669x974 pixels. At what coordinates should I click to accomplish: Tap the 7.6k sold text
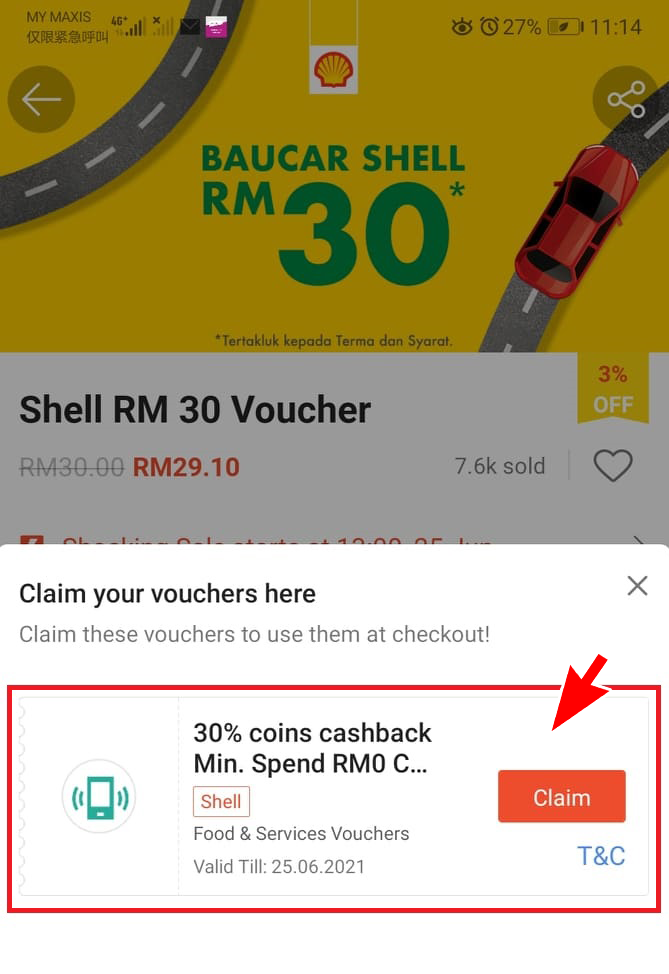500,466
